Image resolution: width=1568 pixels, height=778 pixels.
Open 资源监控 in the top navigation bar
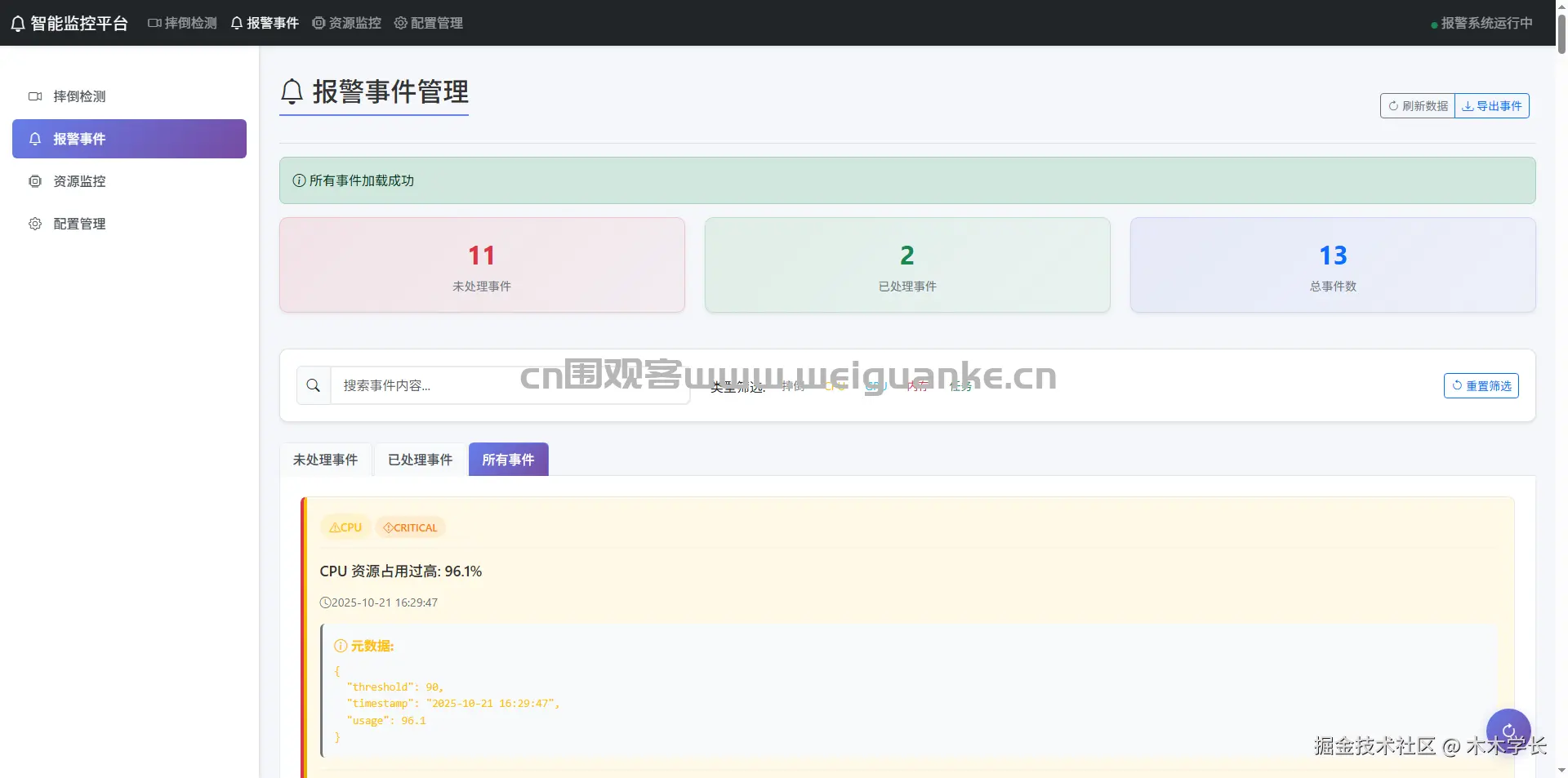(x=346, y=23)
